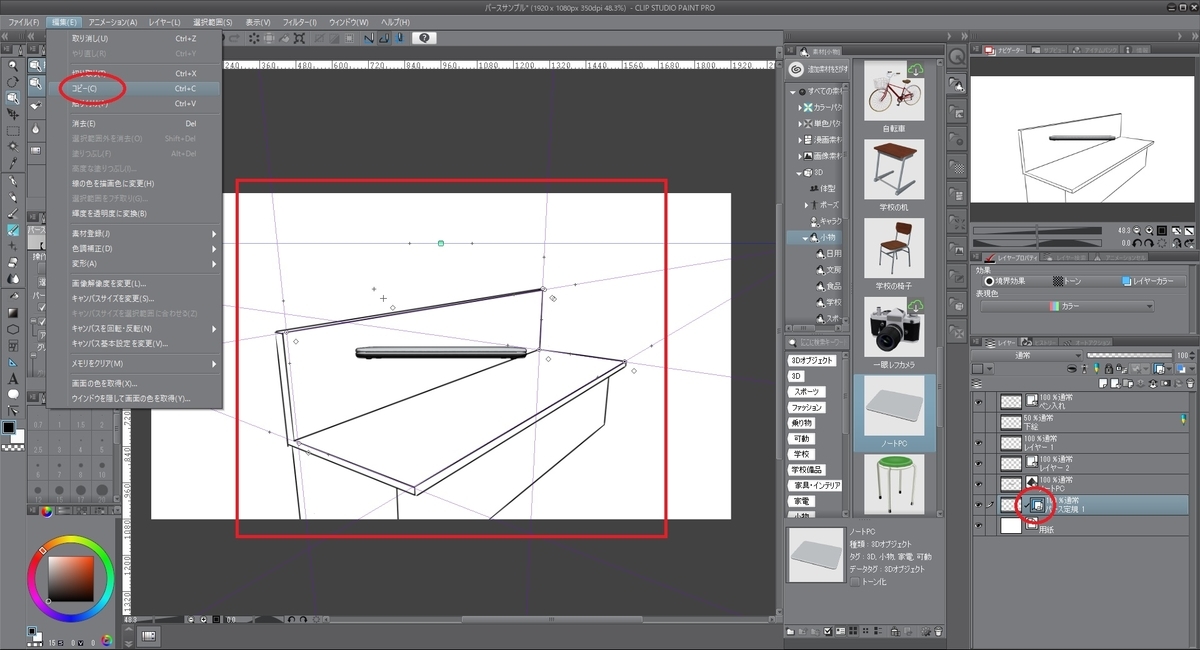The height and width of the screenshot is (650, 1200).
Task: Expand the 漫画素材 tree folder
Action: pyautogui.click(x=802, y=139)
